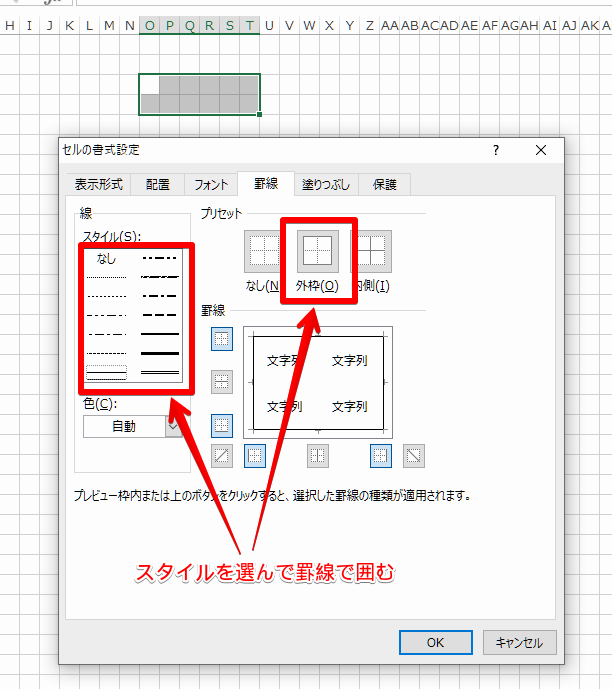The height and width of the screenshot is (689, 612).
Task: Select the thin dash-dot-dot line style
Action: point(106,315)
